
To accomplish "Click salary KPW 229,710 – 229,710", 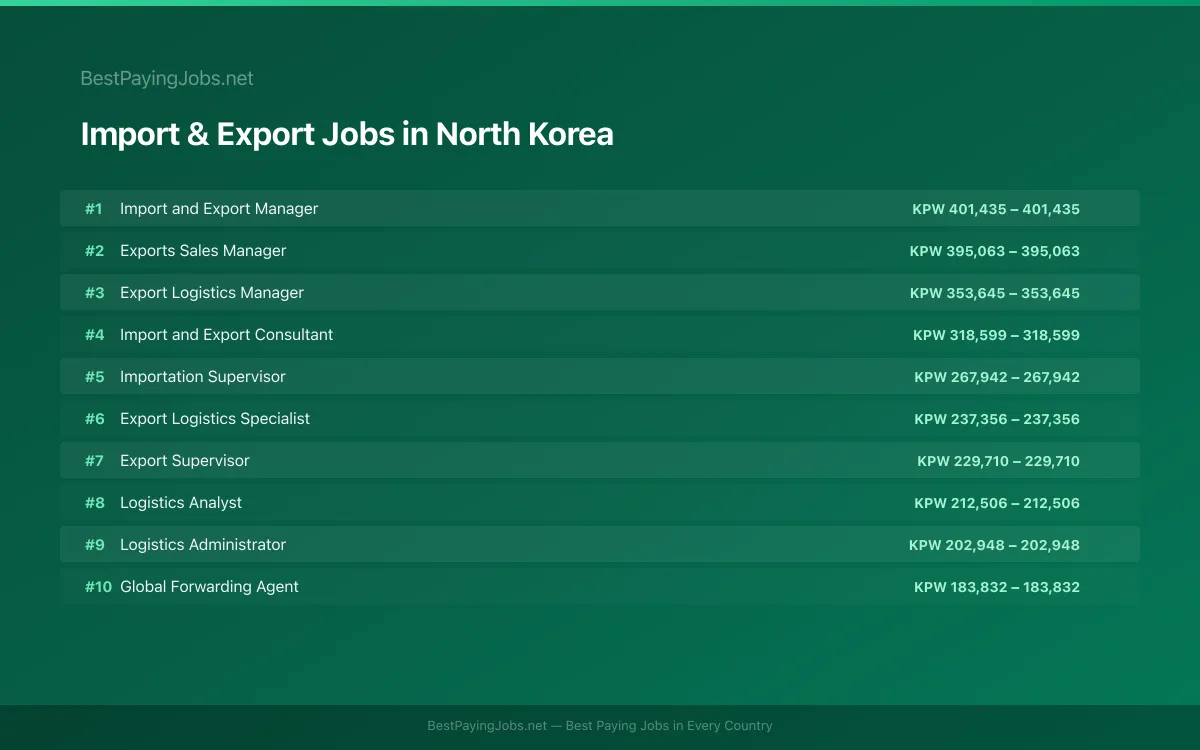I will pos(998,461).
